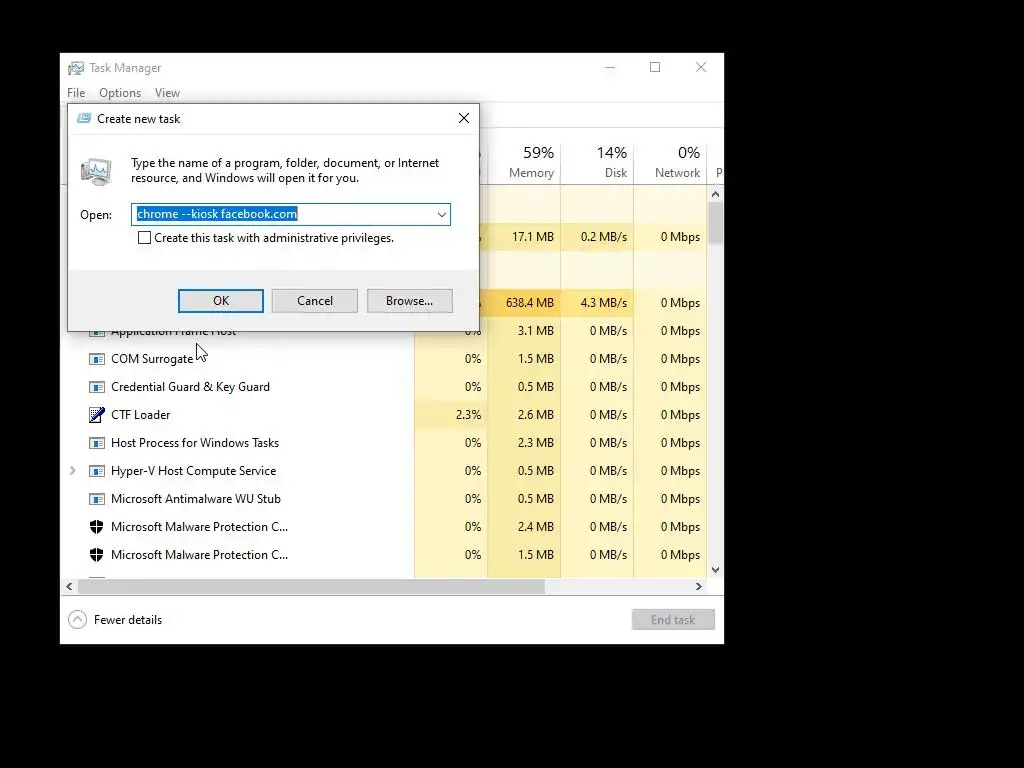Screen dimensions: 1024x768
Task: Select the CTF Loader process name
Action: pyautogui.click(x=140, y=415)
